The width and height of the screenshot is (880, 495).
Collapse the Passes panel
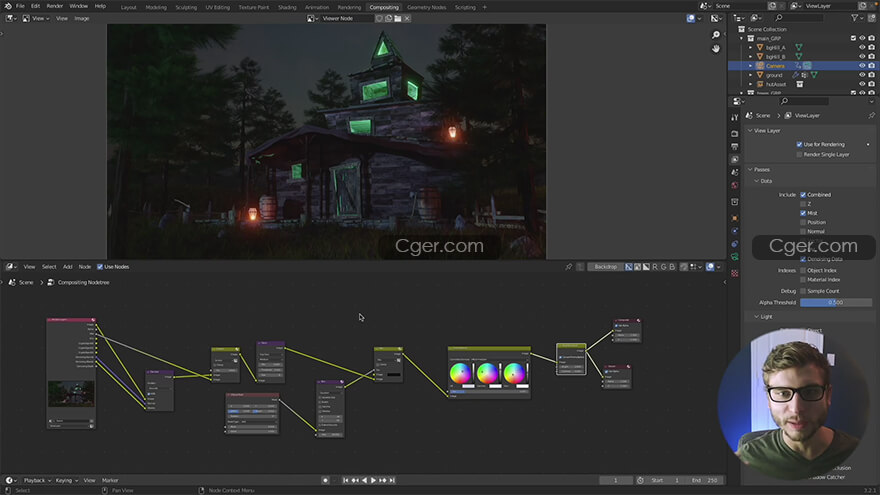click(x=750, y=169)
